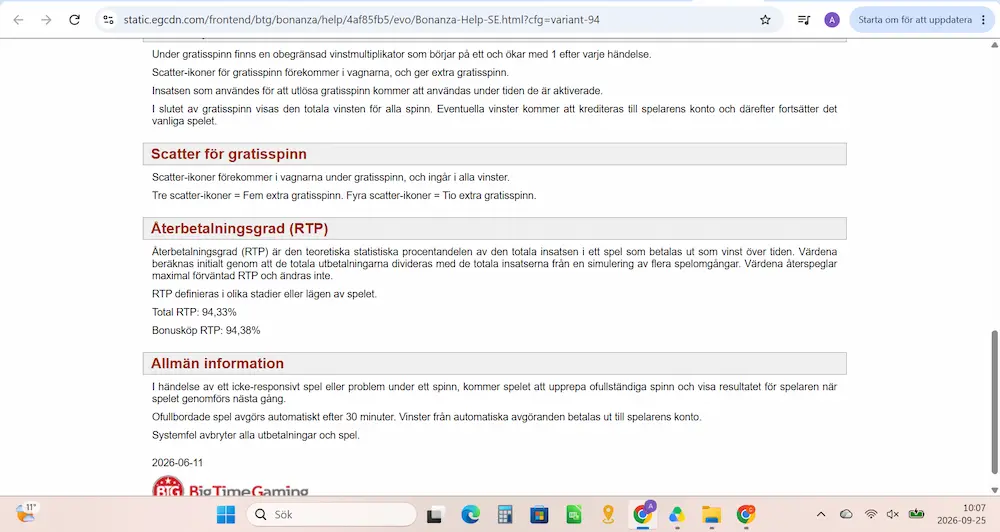The width and height of the screenshot is (1000, 532).
Task: Click line 'Scatter-ikoner förekommer i vagnarna under gratisspinn'
Action: 330,177
